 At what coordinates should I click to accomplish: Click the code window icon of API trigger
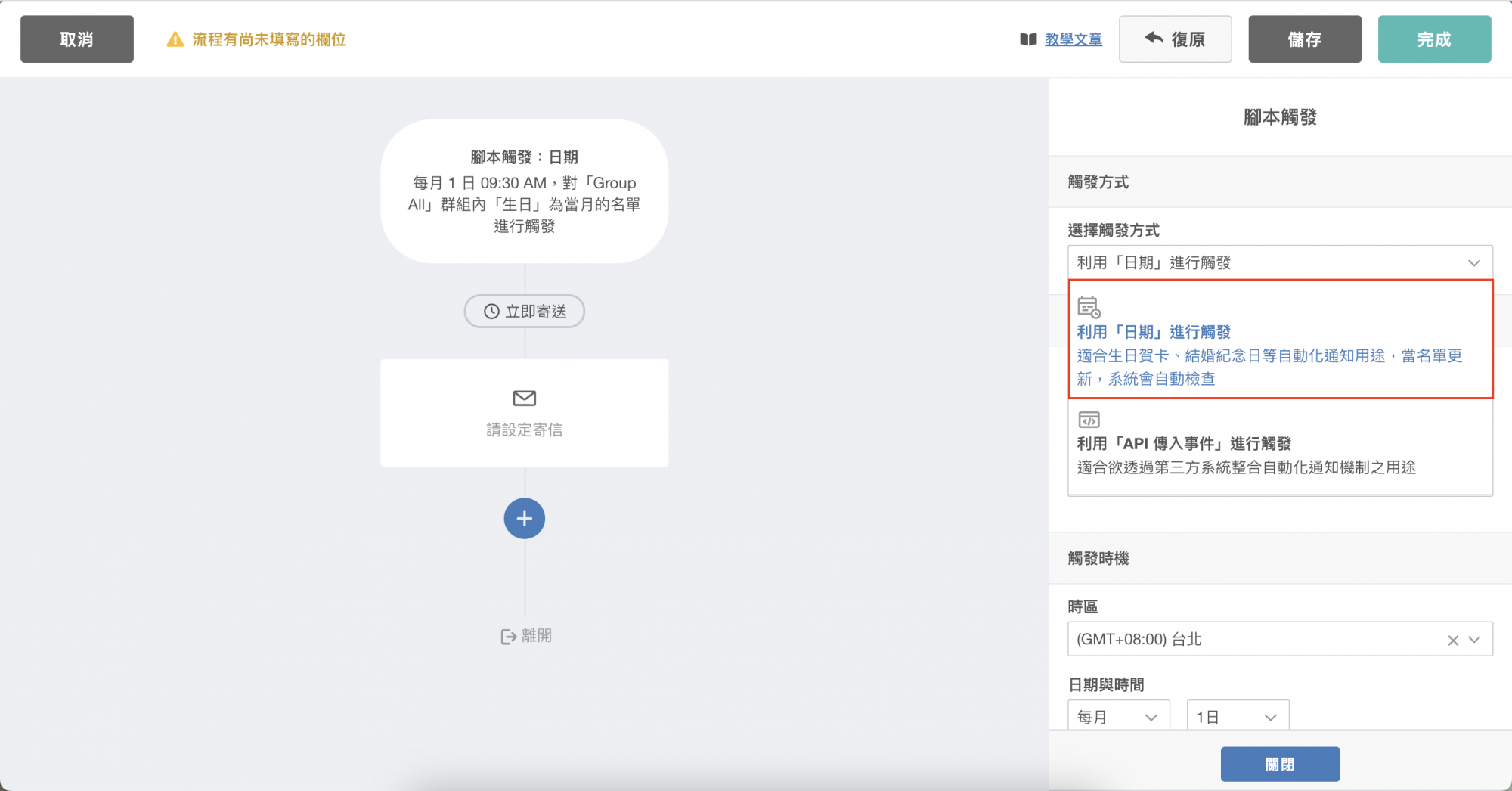pyautogui.click(x=1089, y=420)
